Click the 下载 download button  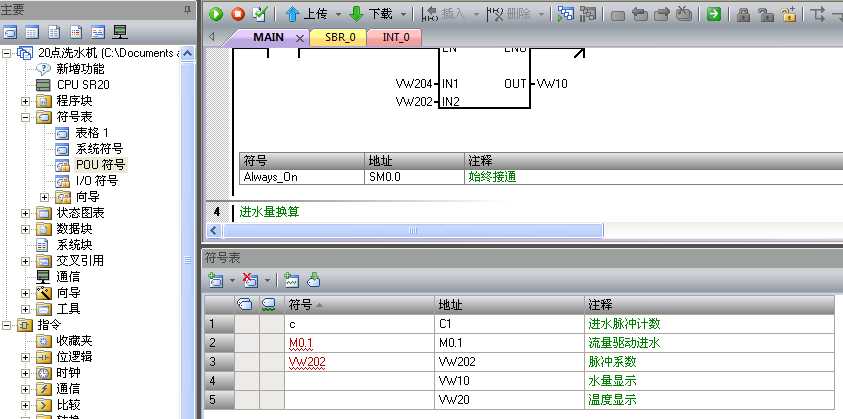pyautogui.click(x=372, y=14)
